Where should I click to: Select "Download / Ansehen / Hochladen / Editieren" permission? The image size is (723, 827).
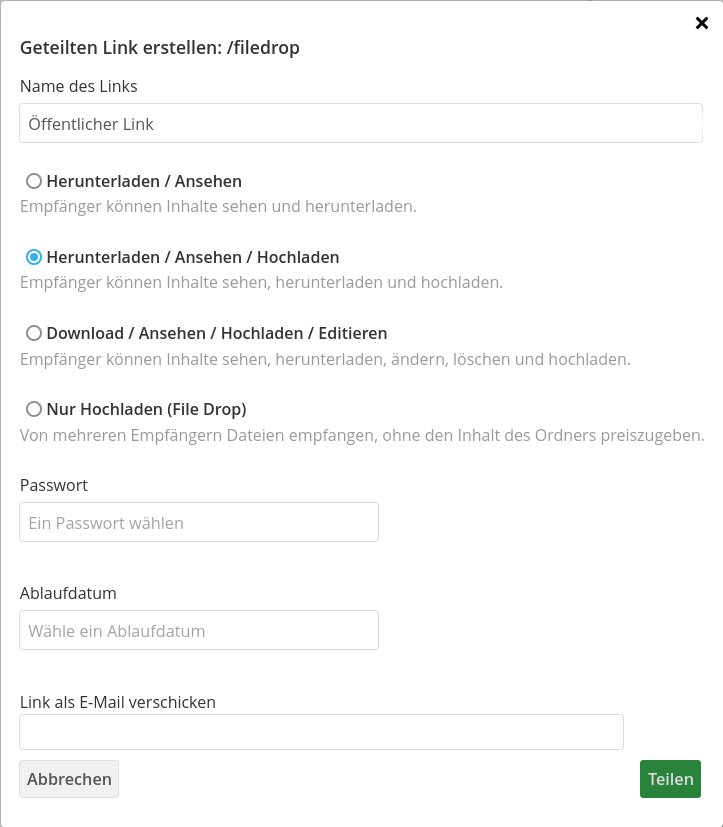coord(34,333)
